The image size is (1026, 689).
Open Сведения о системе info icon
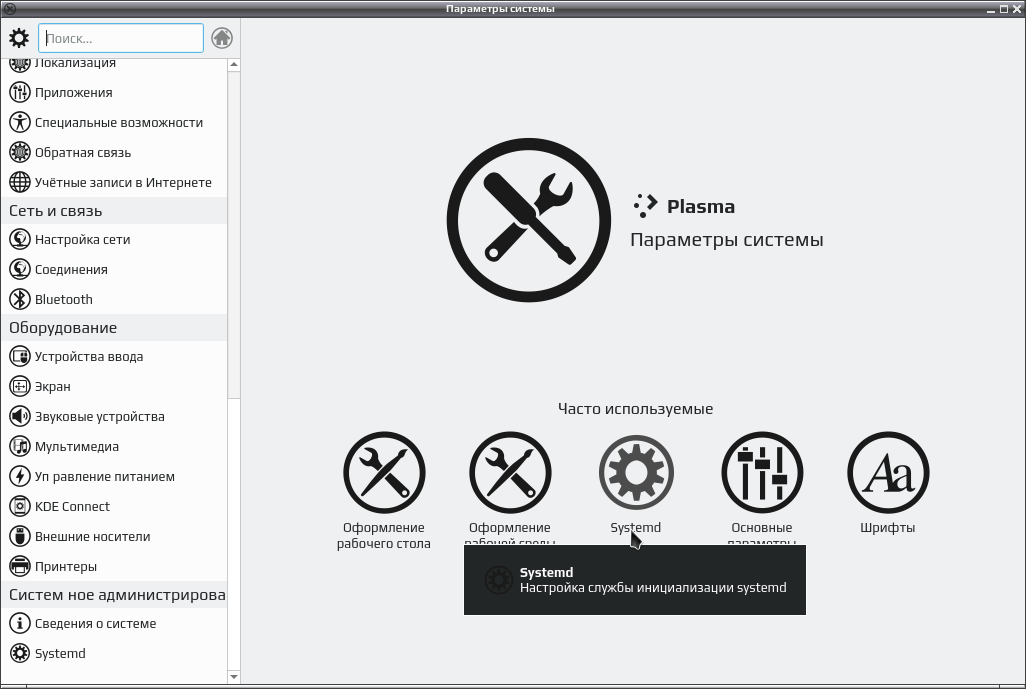tap(20, 624)
